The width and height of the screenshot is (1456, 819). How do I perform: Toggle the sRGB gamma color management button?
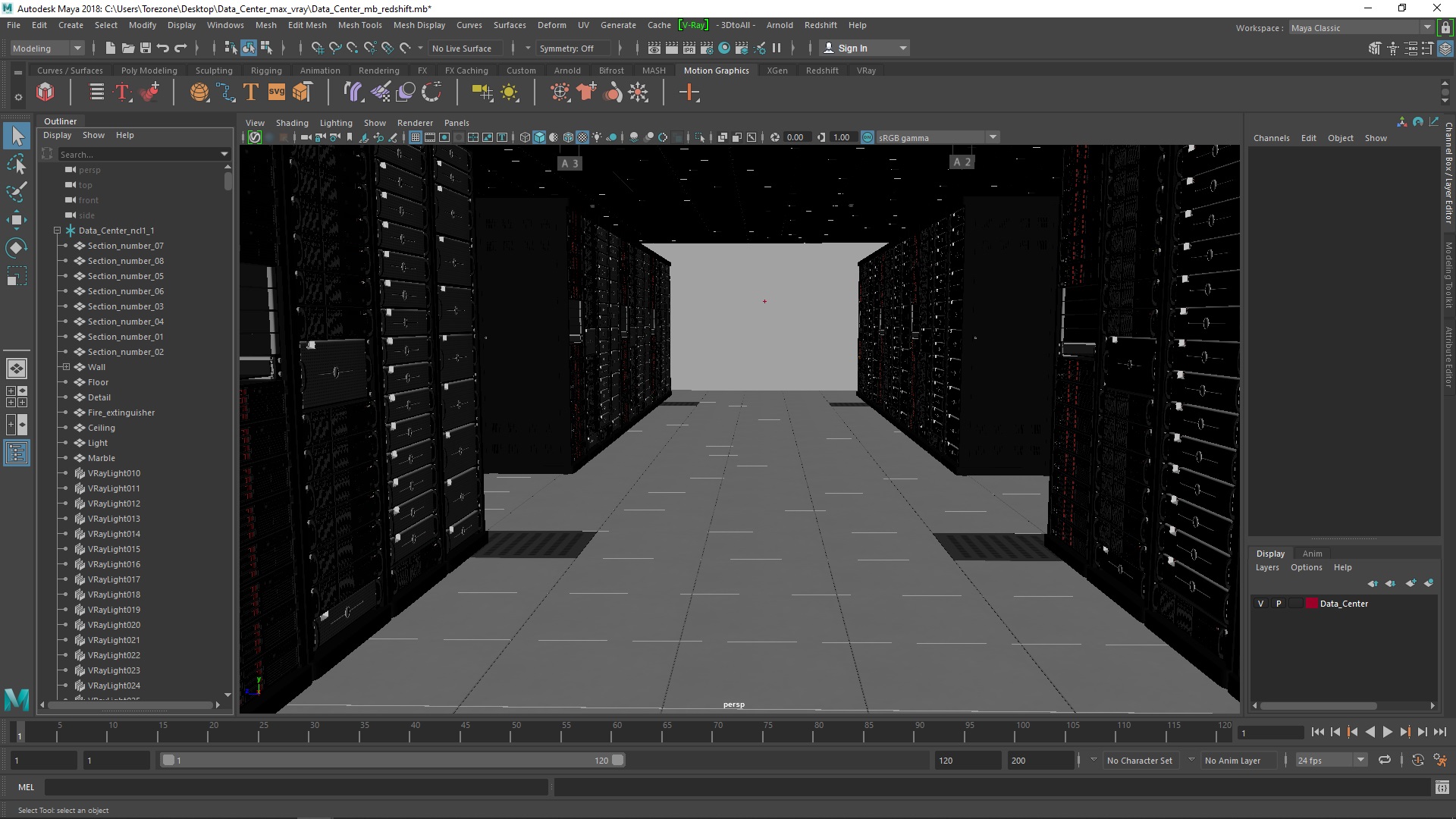click(868, 137)
